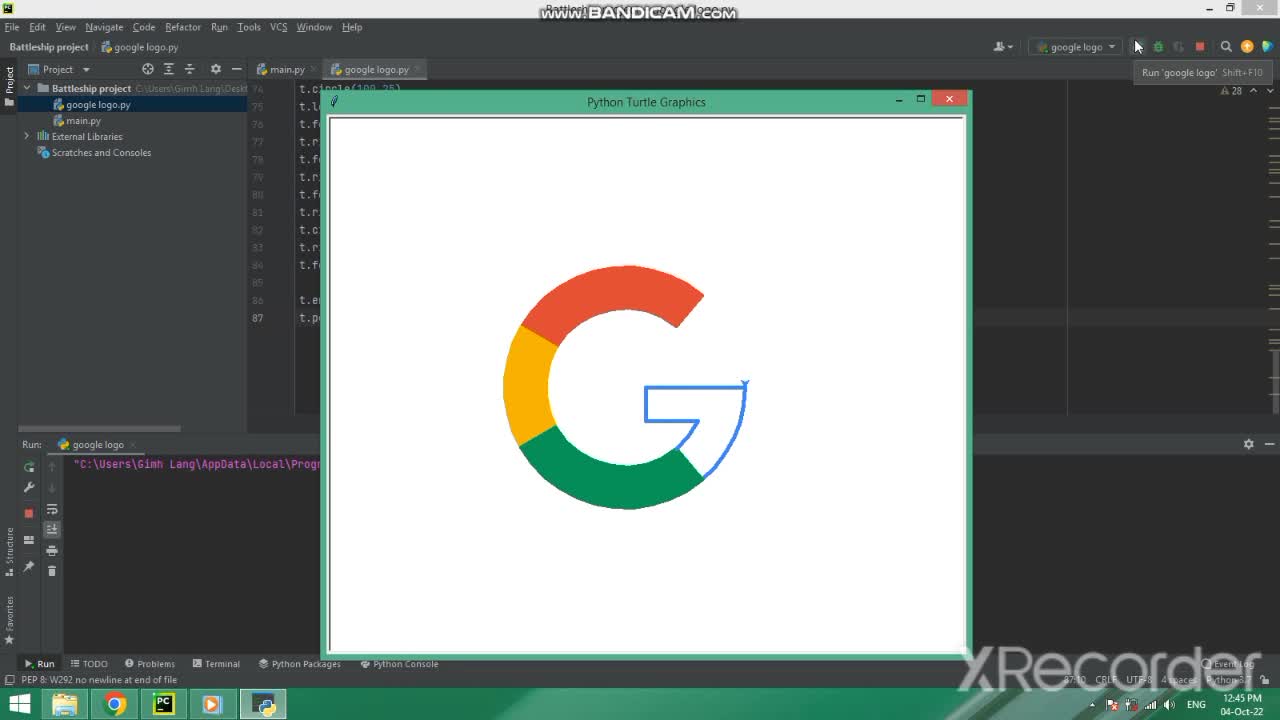Open the JetBrains Toolbox colored icon at top right
The image size is (1280, 720).
1268,47
